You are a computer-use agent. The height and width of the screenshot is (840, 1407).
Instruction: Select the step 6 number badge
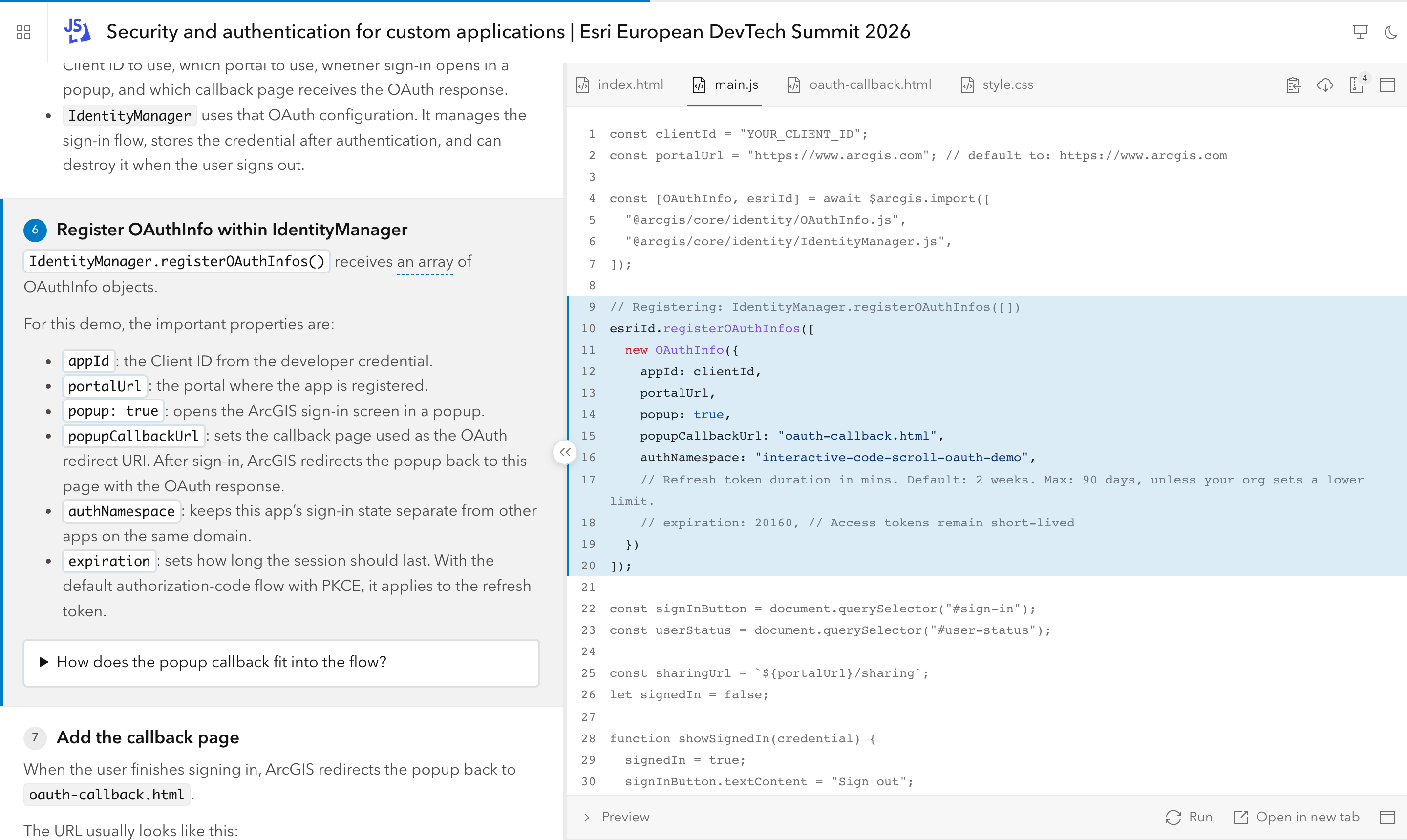(35, 230)
